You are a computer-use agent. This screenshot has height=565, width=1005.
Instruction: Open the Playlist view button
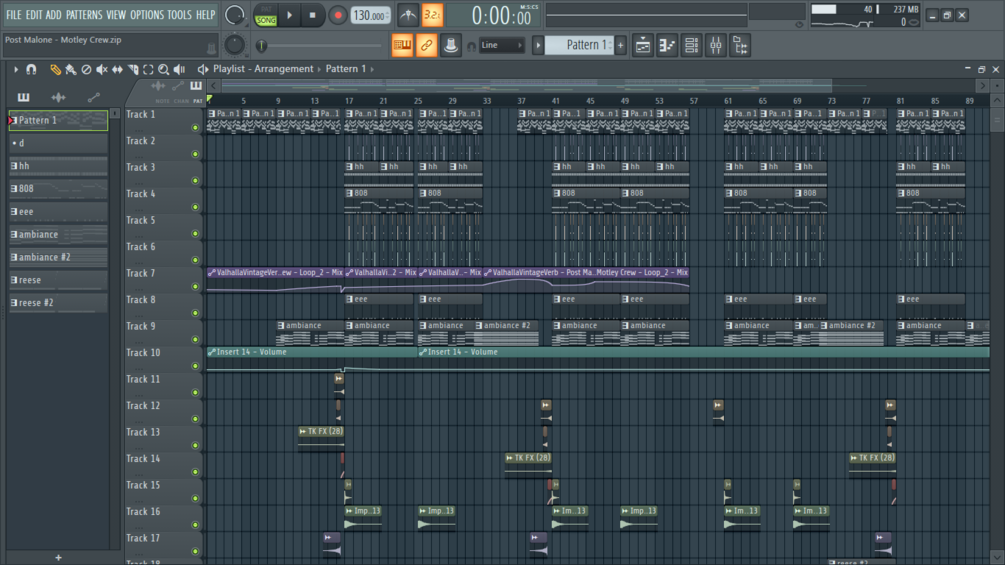click(642, 45)
